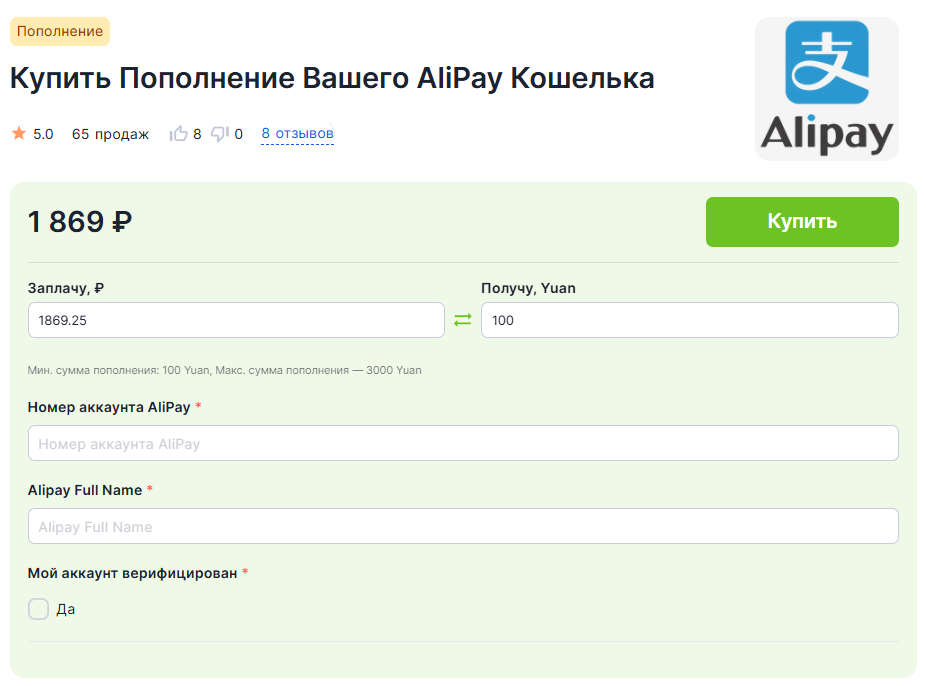Image resolution: width=926 pixels, height=686 pixels.
Task: Click the 5.0 rating value
Action: (x=43, y=134)
